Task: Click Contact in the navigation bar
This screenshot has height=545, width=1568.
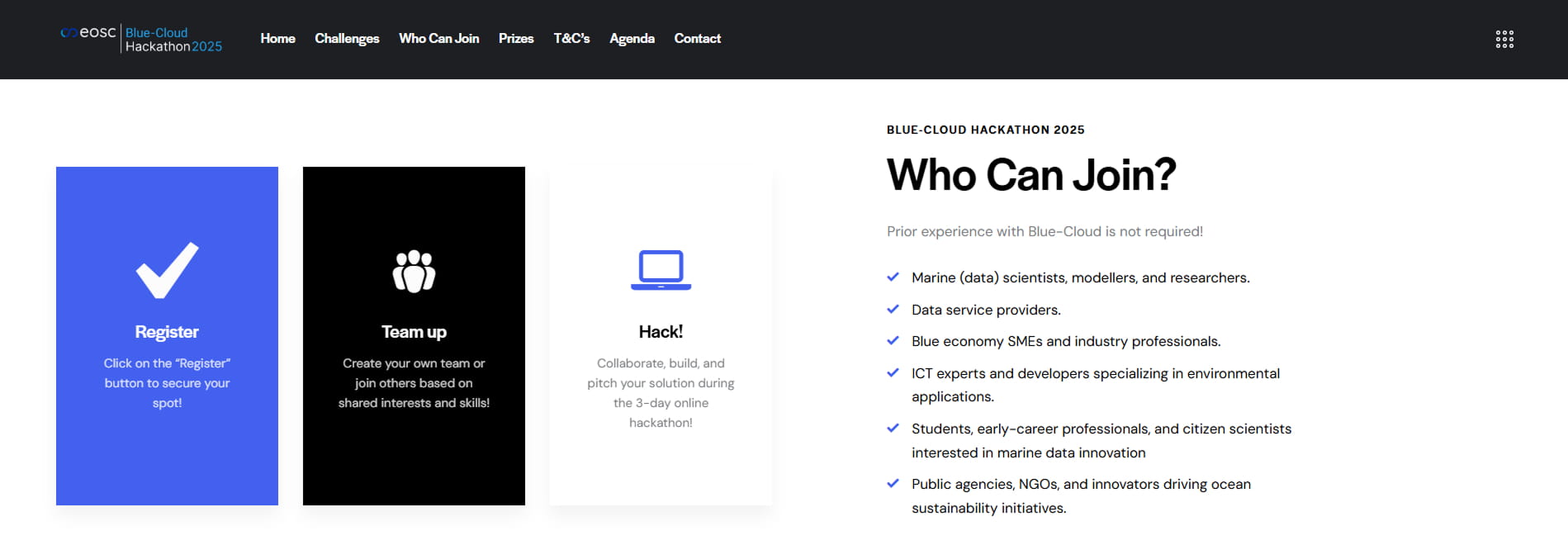Action: [x=697, y=39]
